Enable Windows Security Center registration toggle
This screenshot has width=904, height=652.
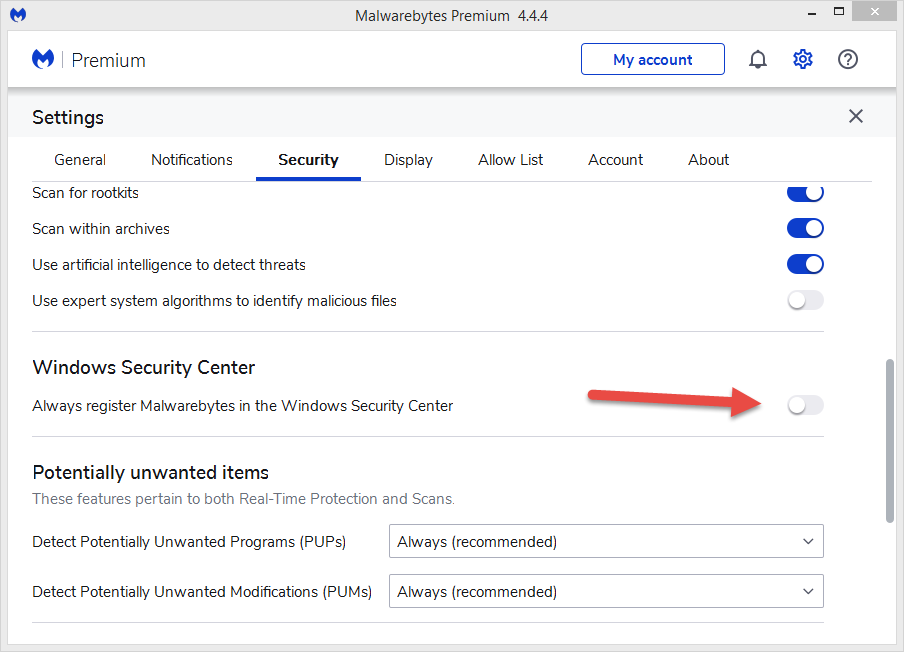point(805,405)
